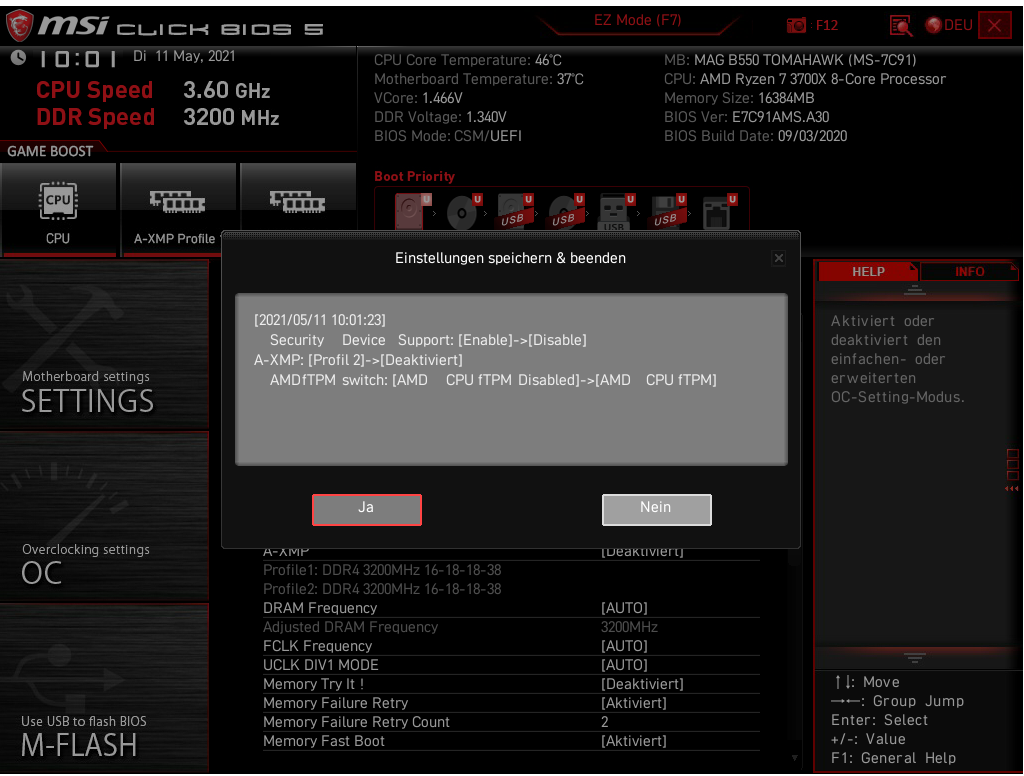Dismiss the save dialog with its X
1024x776 pixels.
[778, 258]
